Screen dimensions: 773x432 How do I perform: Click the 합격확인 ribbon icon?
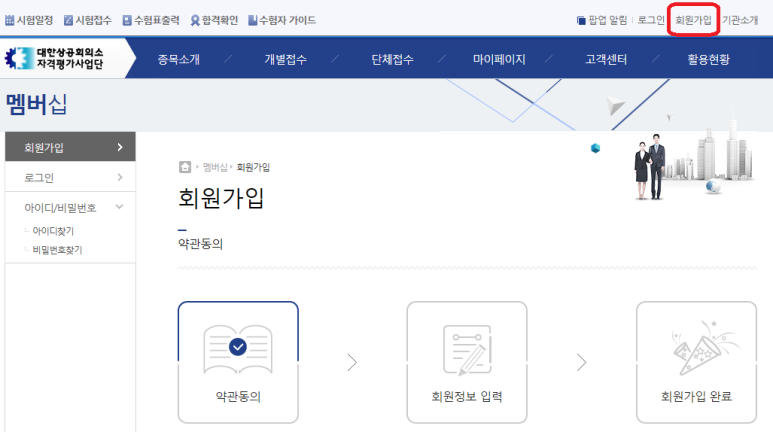195,20
